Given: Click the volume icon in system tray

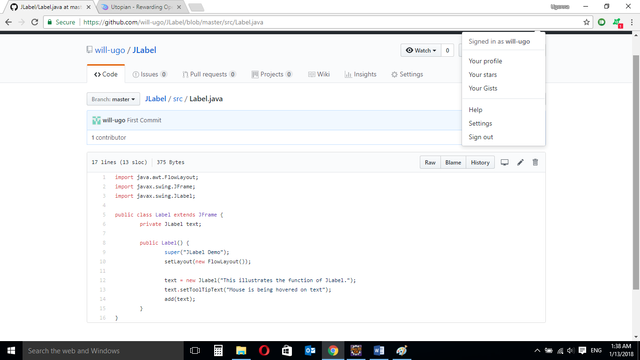Looking at the screenshot, I should [x=571, y=351].
